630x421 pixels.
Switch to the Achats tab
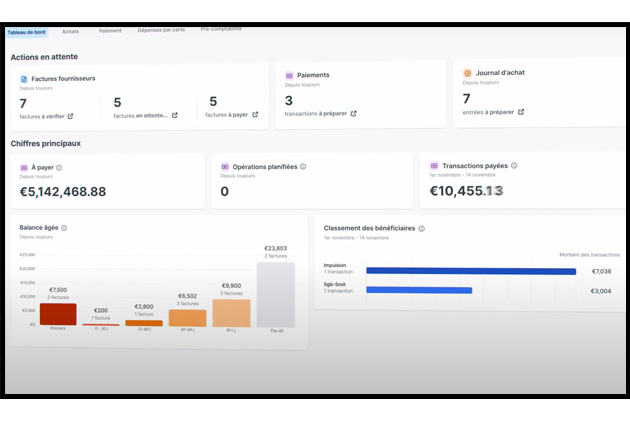pyautogui.click(x=70, y=31)
